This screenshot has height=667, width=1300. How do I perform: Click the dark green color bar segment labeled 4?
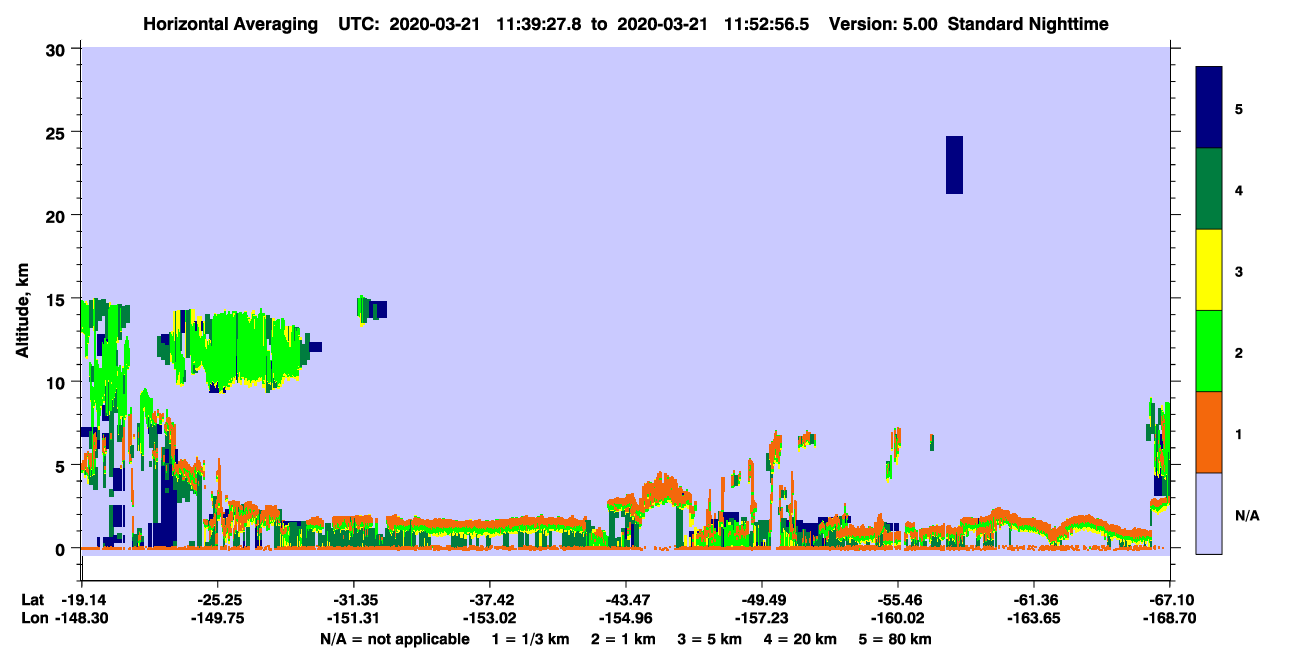(x=1209, y=189)
